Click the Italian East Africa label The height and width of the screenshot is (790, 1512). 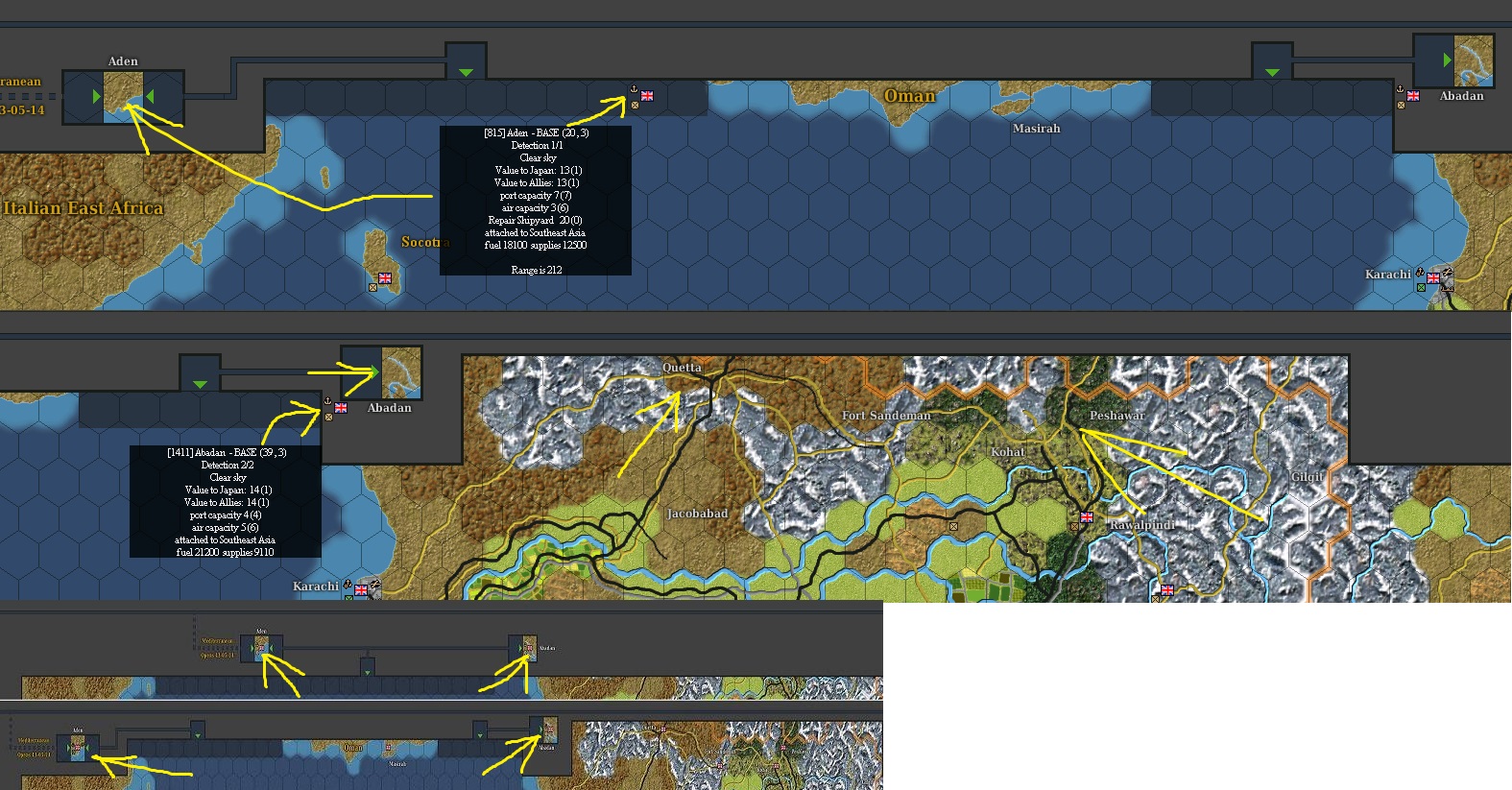coord(84,208)
